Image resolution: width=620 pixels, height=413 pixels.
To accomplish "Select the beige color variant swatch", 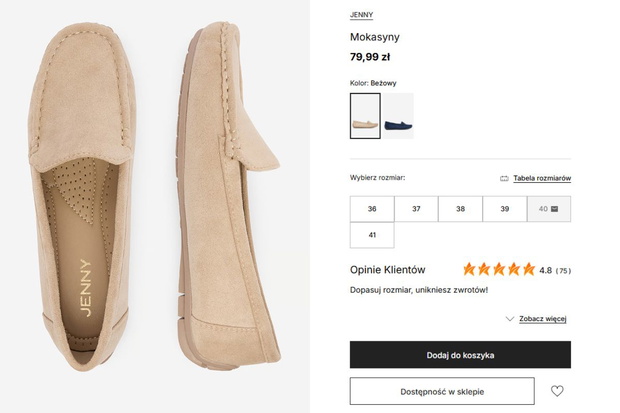I will [x=365, y=116].
